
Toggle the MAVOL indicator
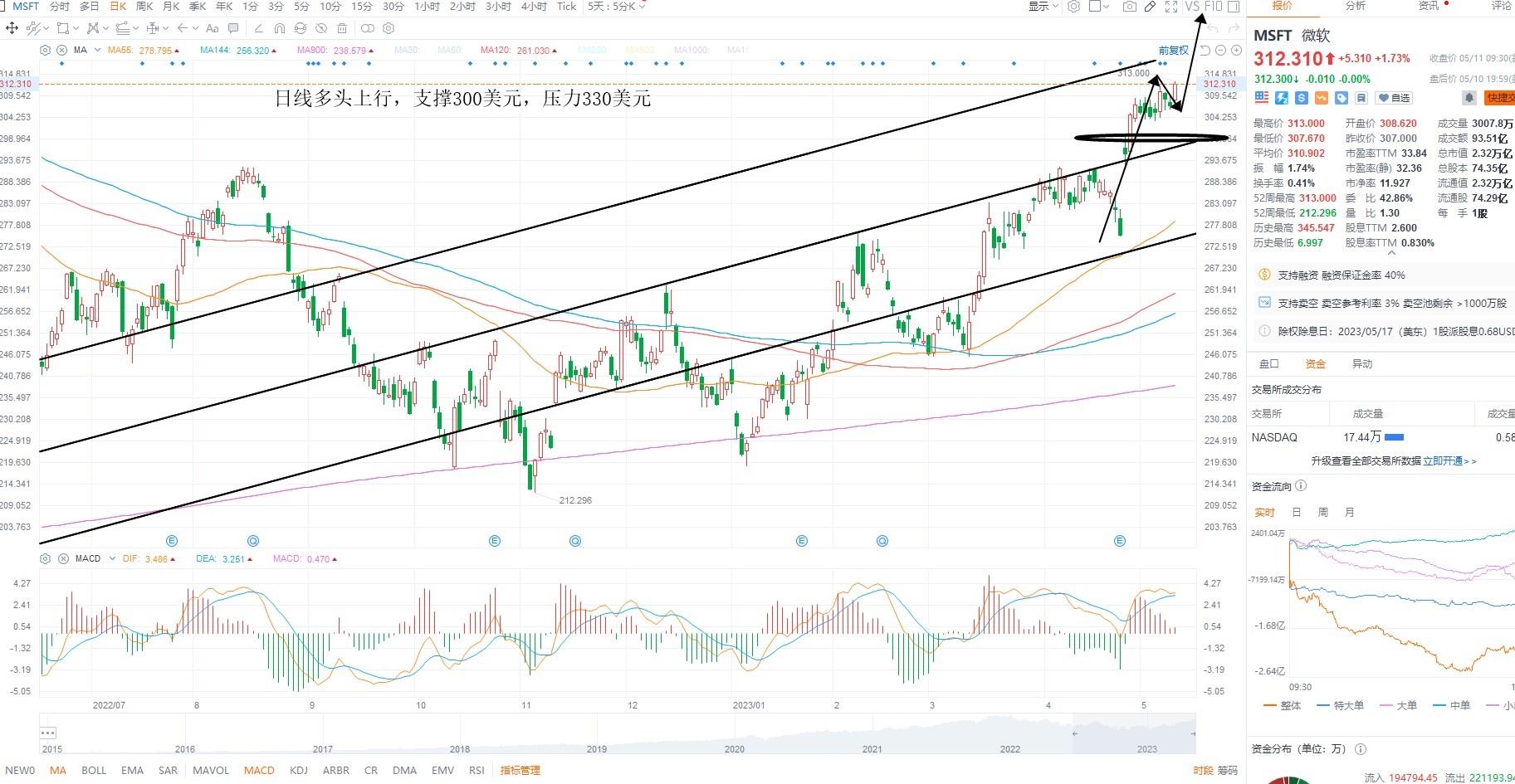pos(211,771)
